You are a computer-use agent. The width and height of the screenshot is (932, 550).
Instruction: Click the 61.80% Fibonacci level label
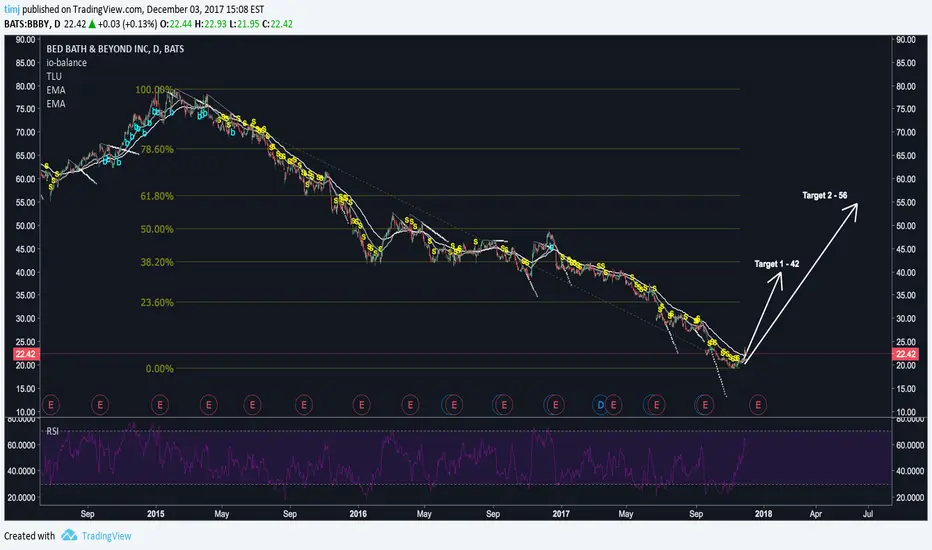(157, 196)
